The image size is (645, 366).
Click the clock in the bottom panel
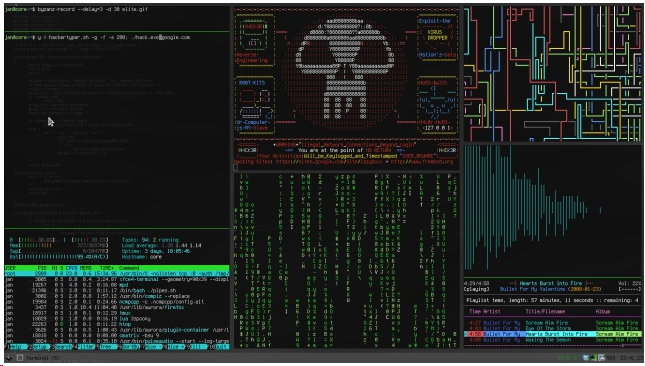pos(631,357)
